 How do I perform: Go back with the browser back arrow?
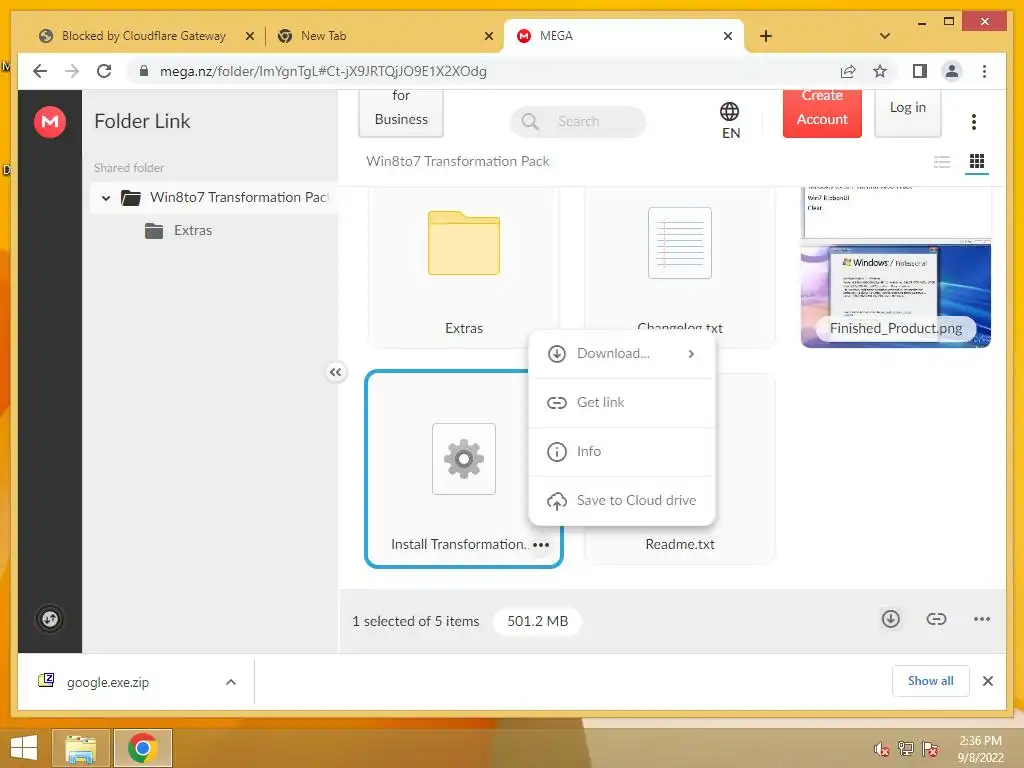click(x=40, y=71)
